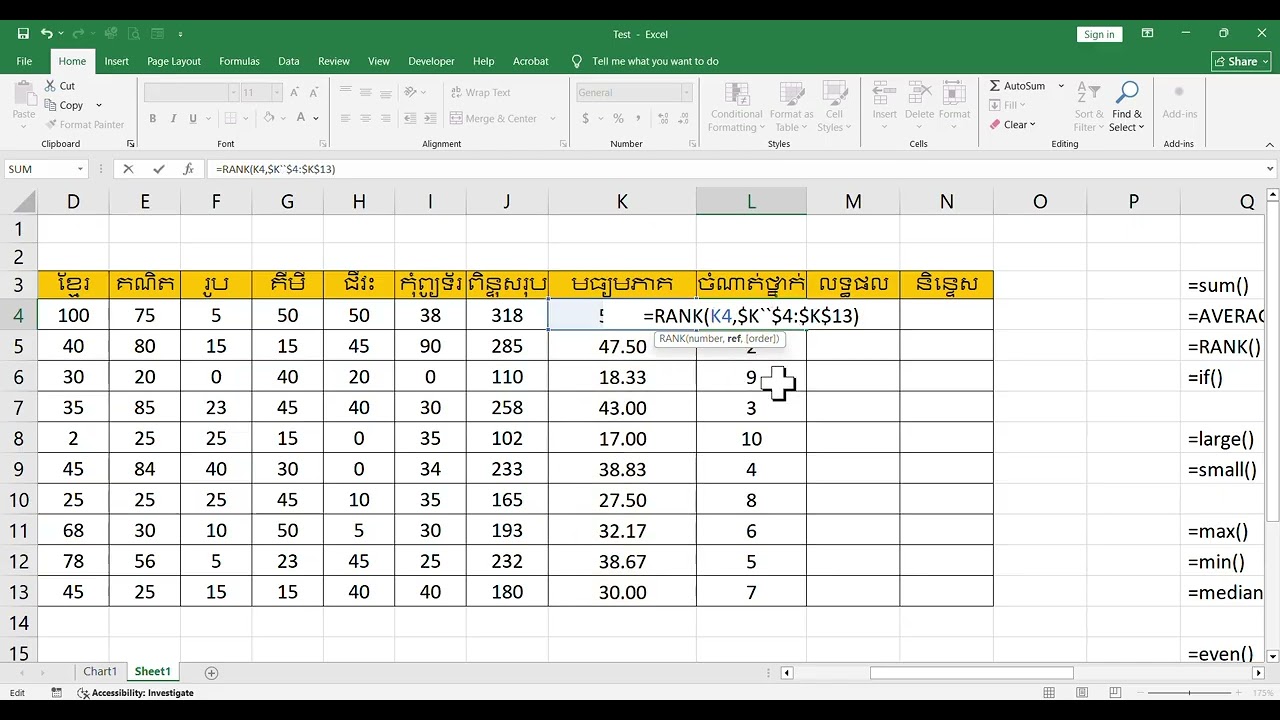Save the workbook with the Save icon
This screenshot has width=1280, height=720.
[x=23, y=34]
